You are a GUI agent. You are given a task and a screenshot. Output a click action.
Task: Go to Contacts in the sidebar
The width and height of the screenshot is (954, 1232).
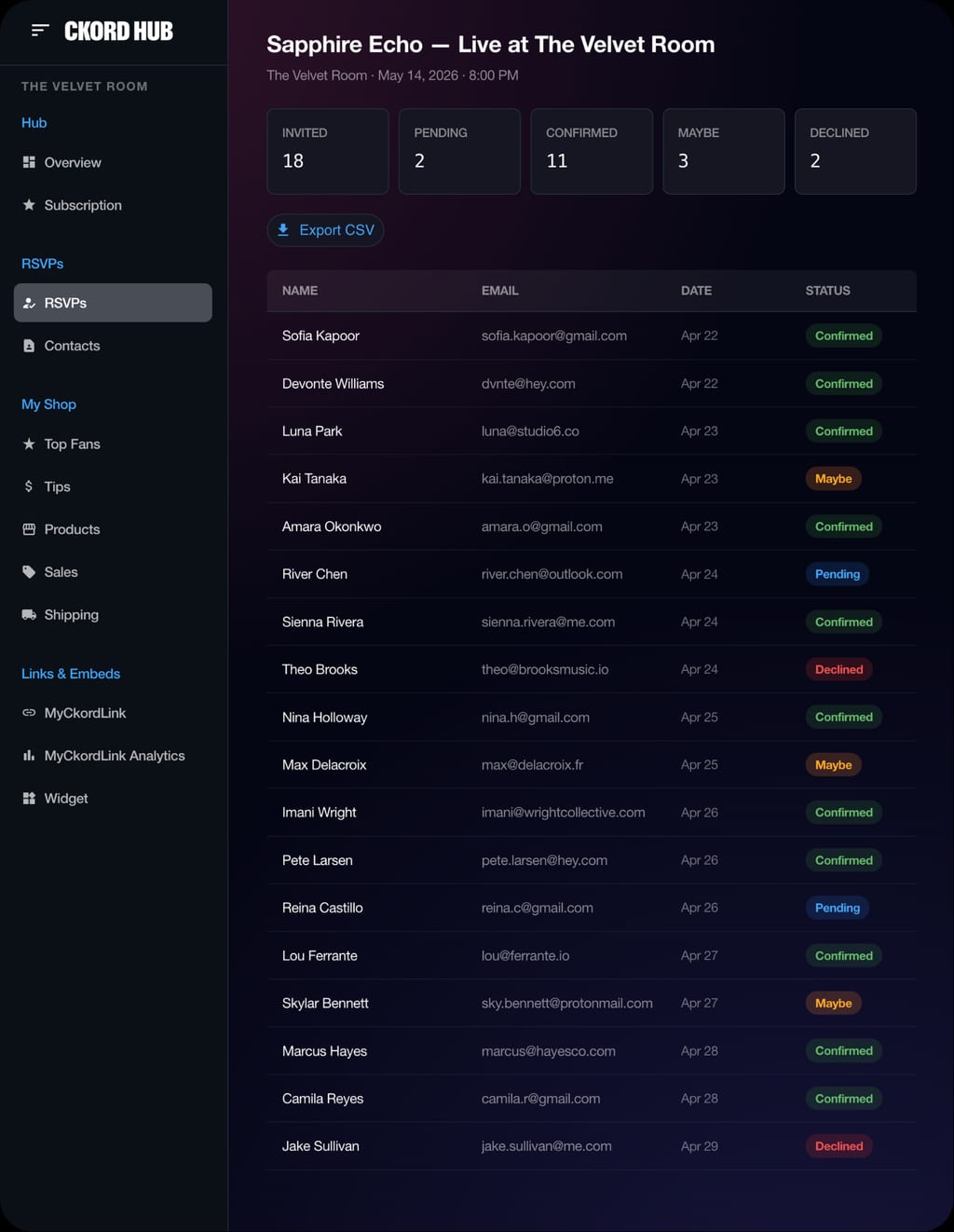tap(113, 346)
